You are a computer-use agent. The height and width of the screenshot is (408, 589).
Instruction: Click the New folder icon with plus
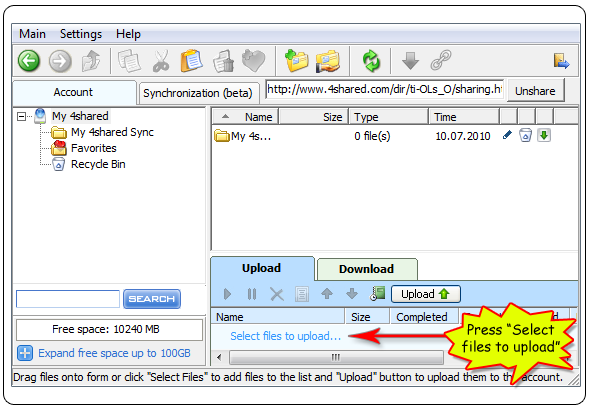pos(296,60)
